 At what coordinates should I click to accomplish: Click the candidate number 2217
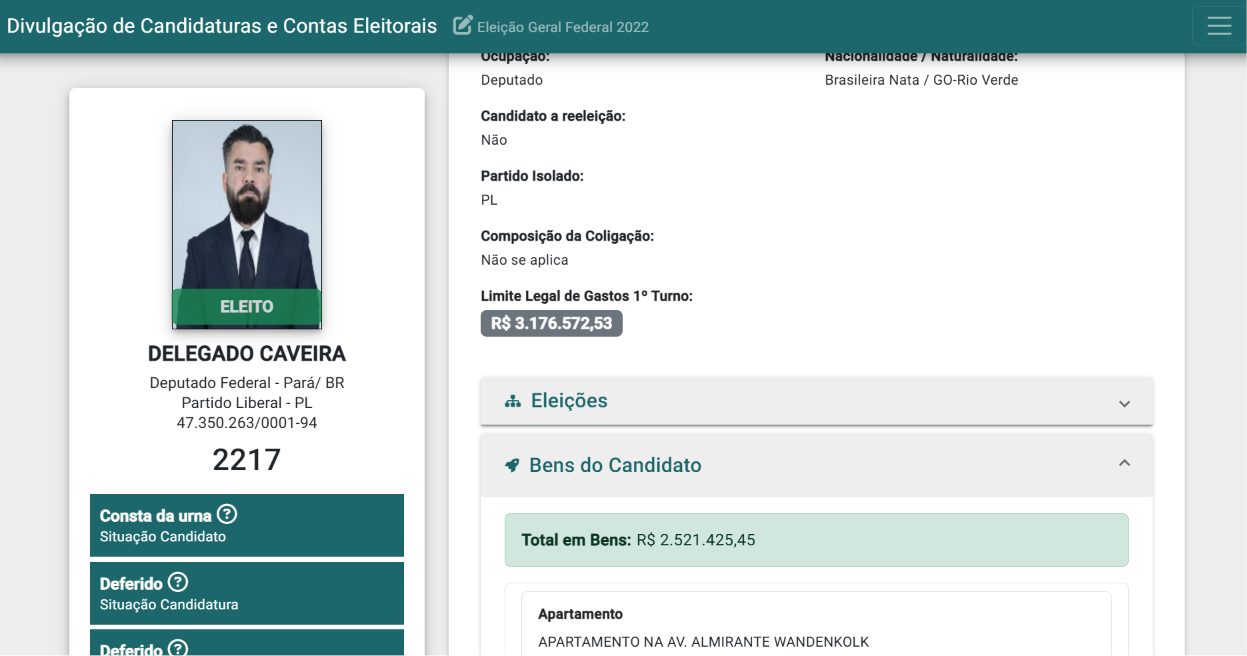tap(247, 459)
